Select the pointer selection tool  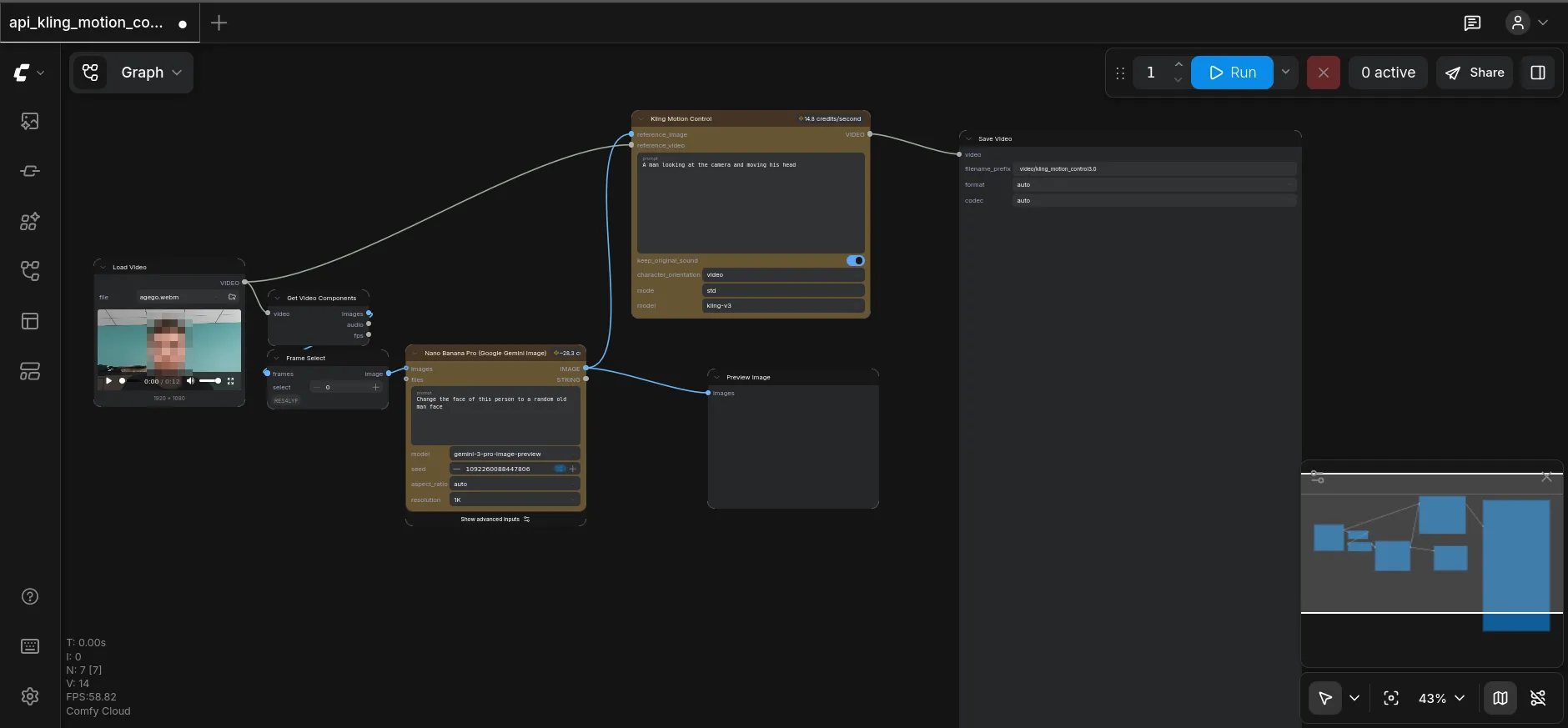coord(1325,698)
